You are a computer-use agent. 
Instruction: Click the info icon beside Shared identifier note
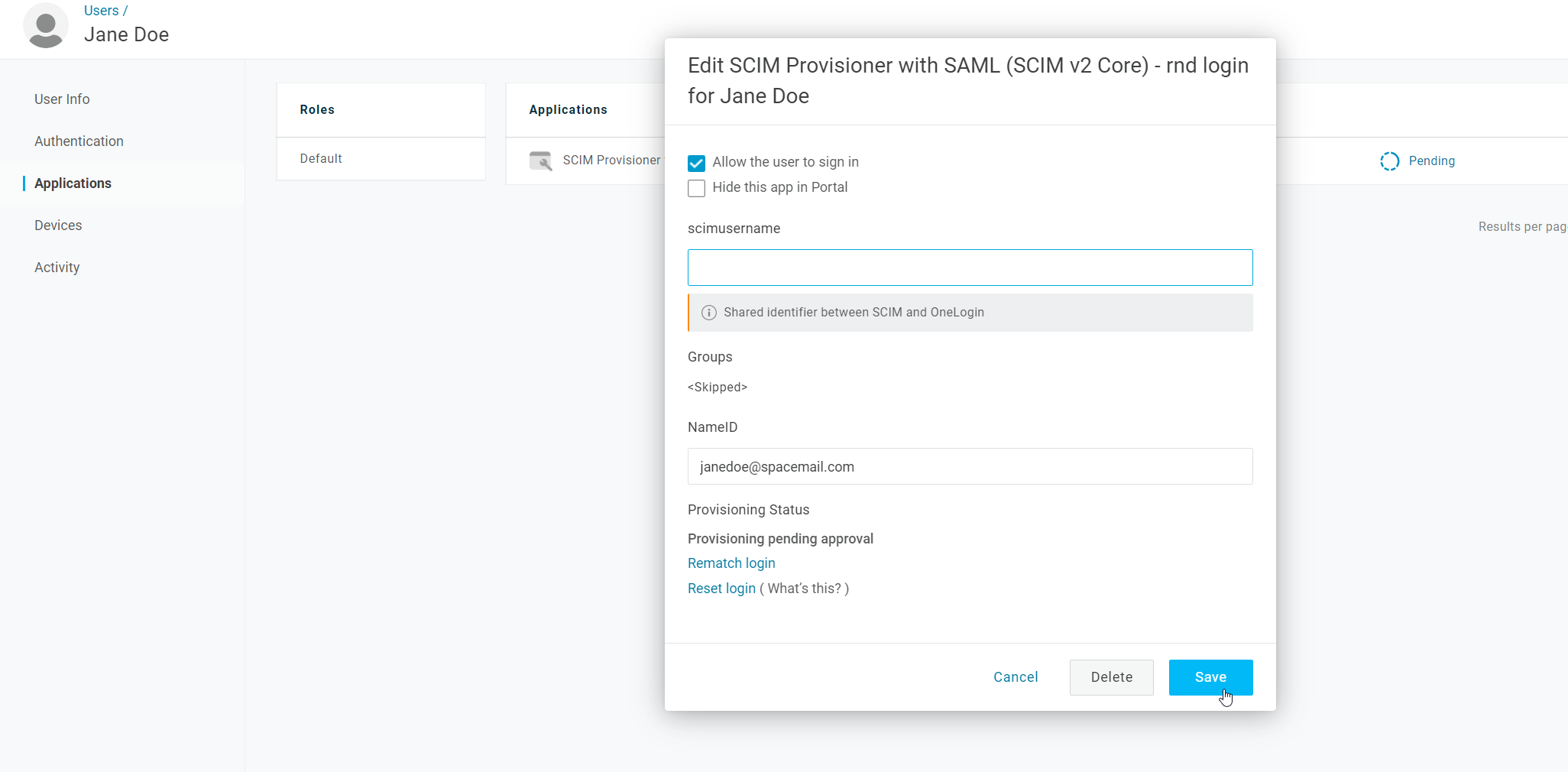(x=709, y=313)
